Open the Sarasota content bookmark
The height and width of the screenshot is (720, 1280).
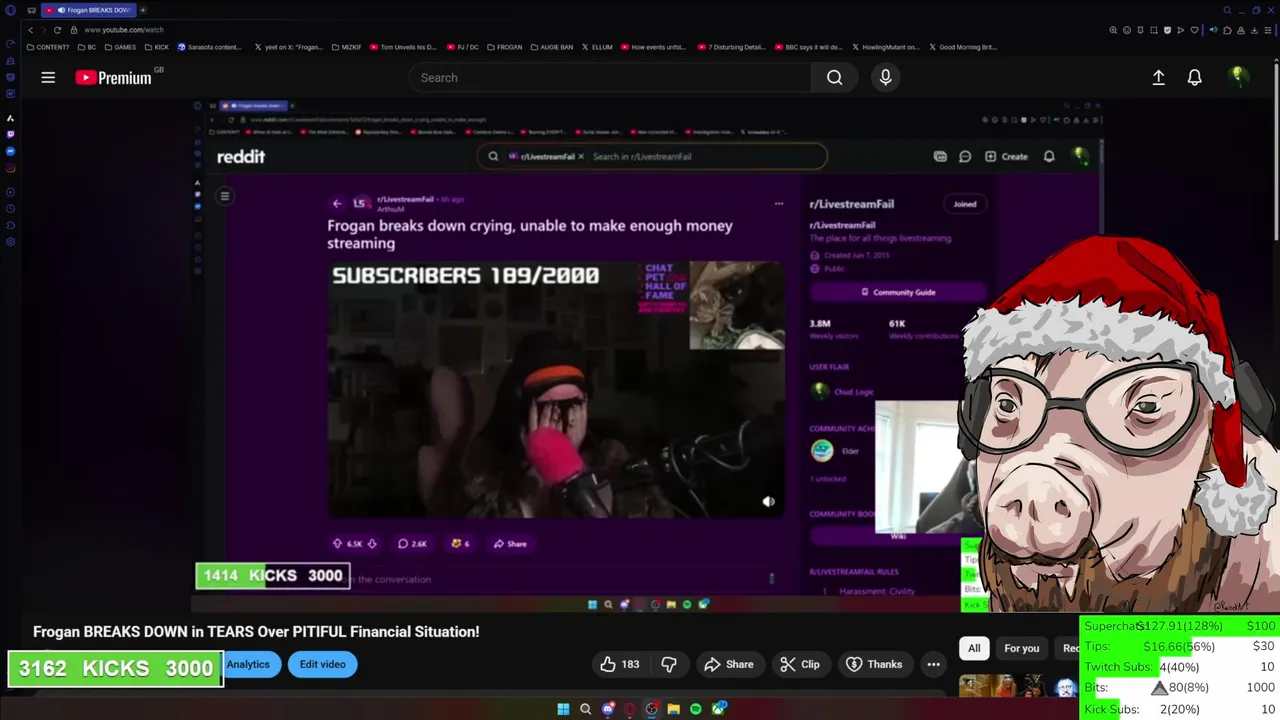(x=210, y=47)
